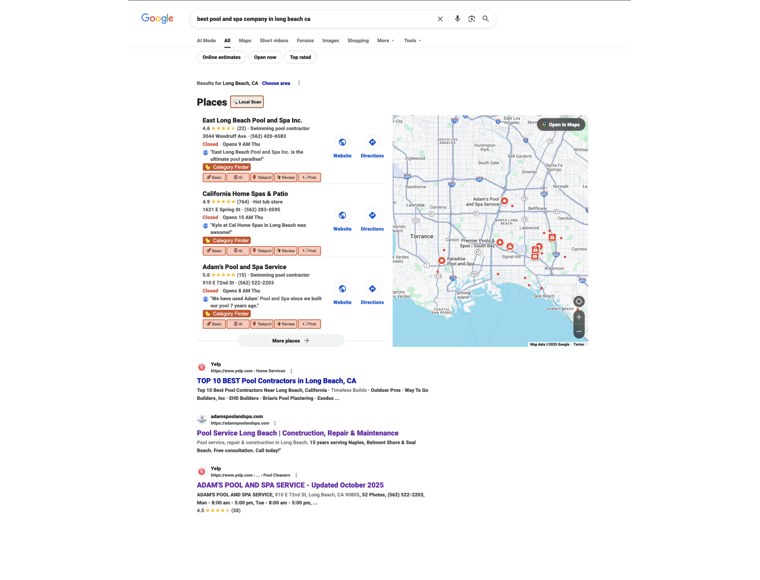The height and width of the screenshot is (580, 760).
Task: Click Review button under East Long Beach Pool
Action: [x=285, y=177]
